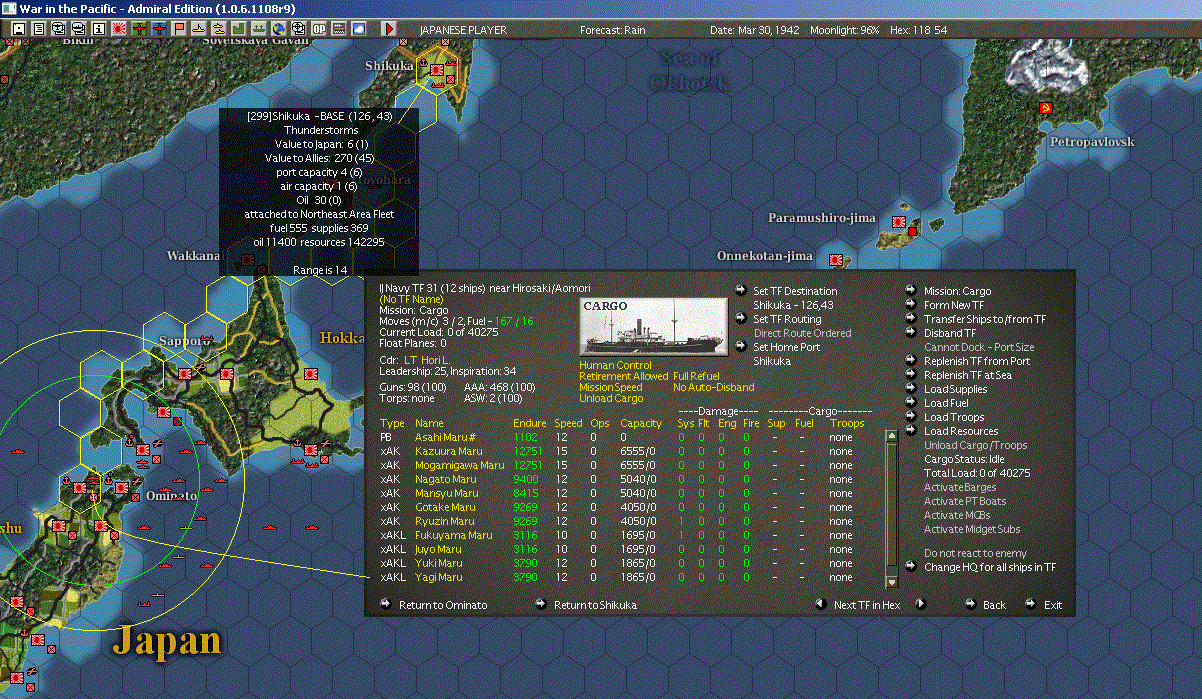This screenshot has width=1202, height=699.
Task: Click commander name LT Hori L.
Action: point(425,359)
